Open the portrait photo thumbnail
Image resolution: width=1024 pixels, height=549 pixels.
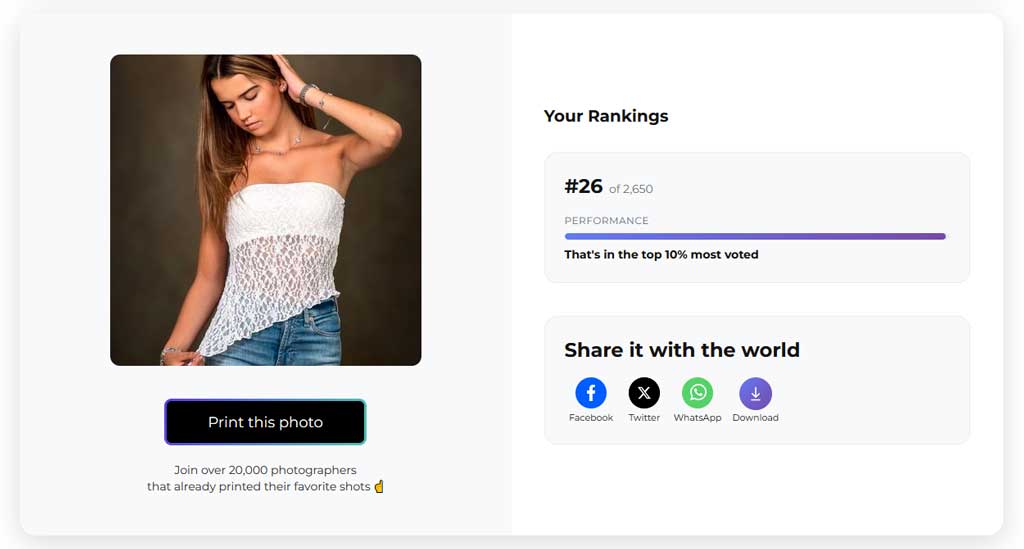coord(265,210)
